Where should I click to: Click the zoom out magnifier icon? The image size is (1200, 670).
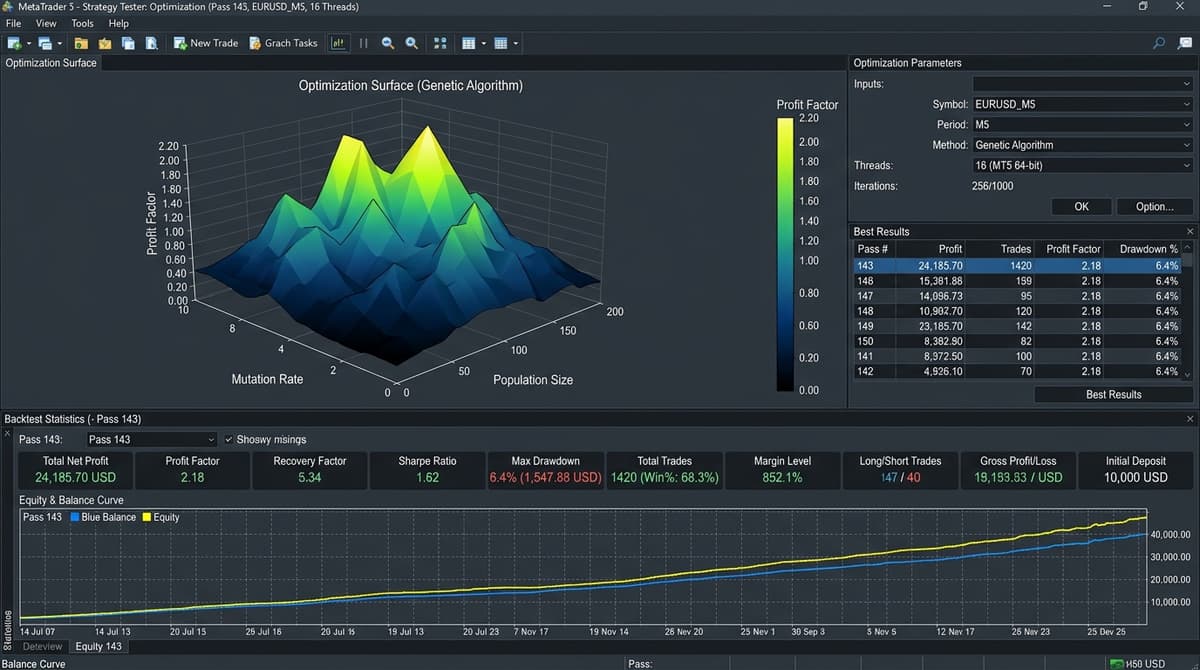[387, 43]
